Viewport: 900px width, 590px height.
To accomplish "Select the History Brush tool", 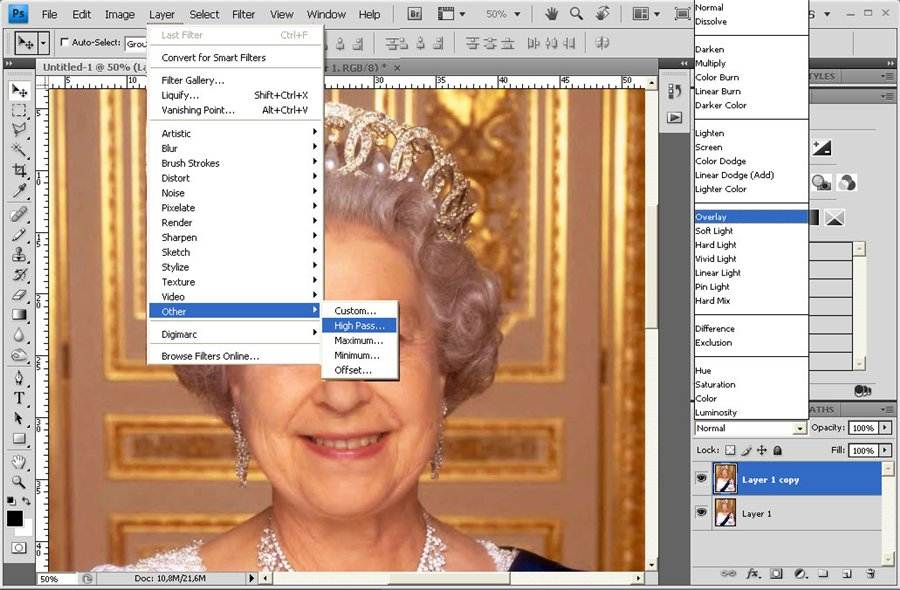I will 19,274.
